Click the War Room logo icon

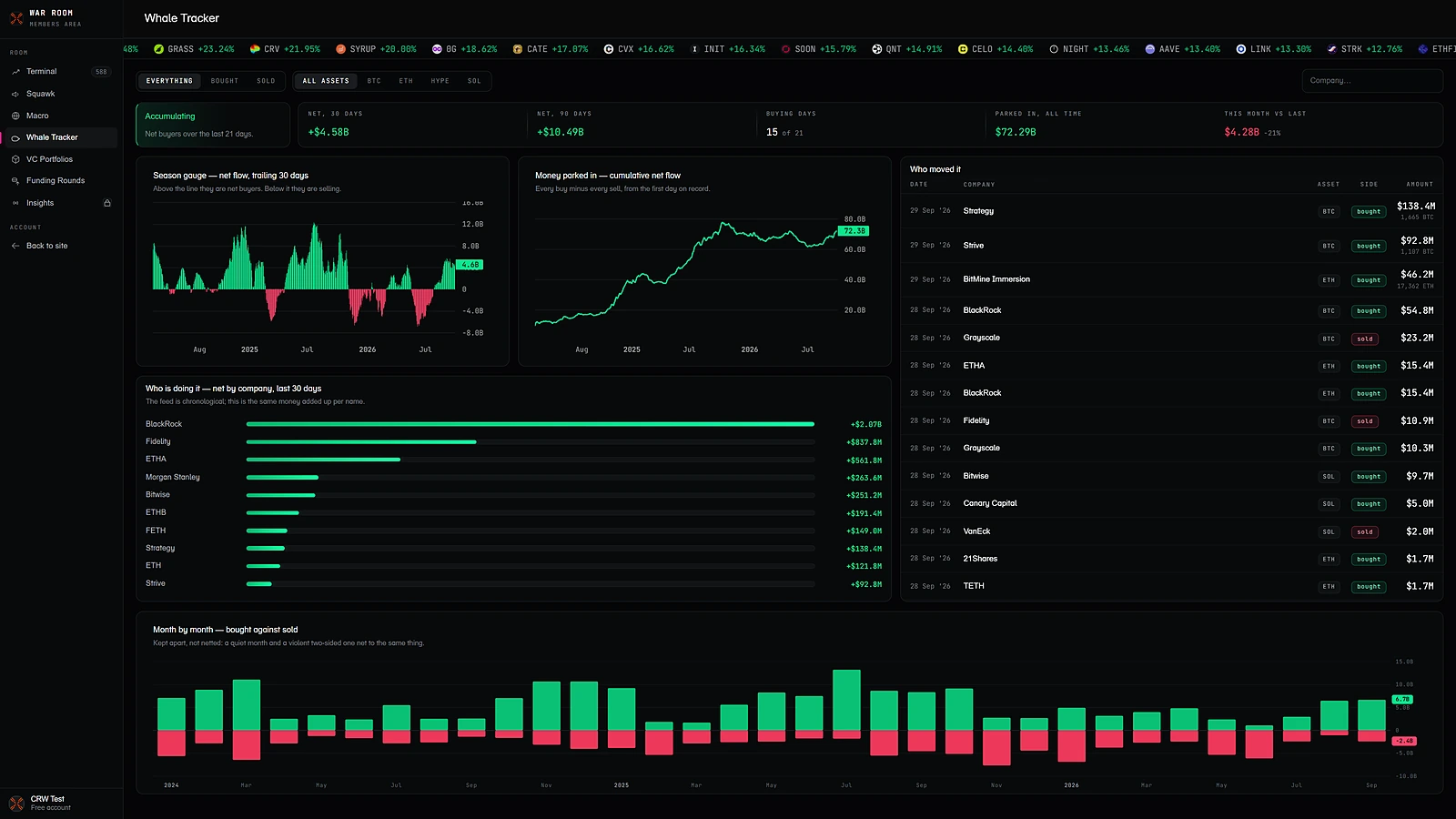click(16, 18)
